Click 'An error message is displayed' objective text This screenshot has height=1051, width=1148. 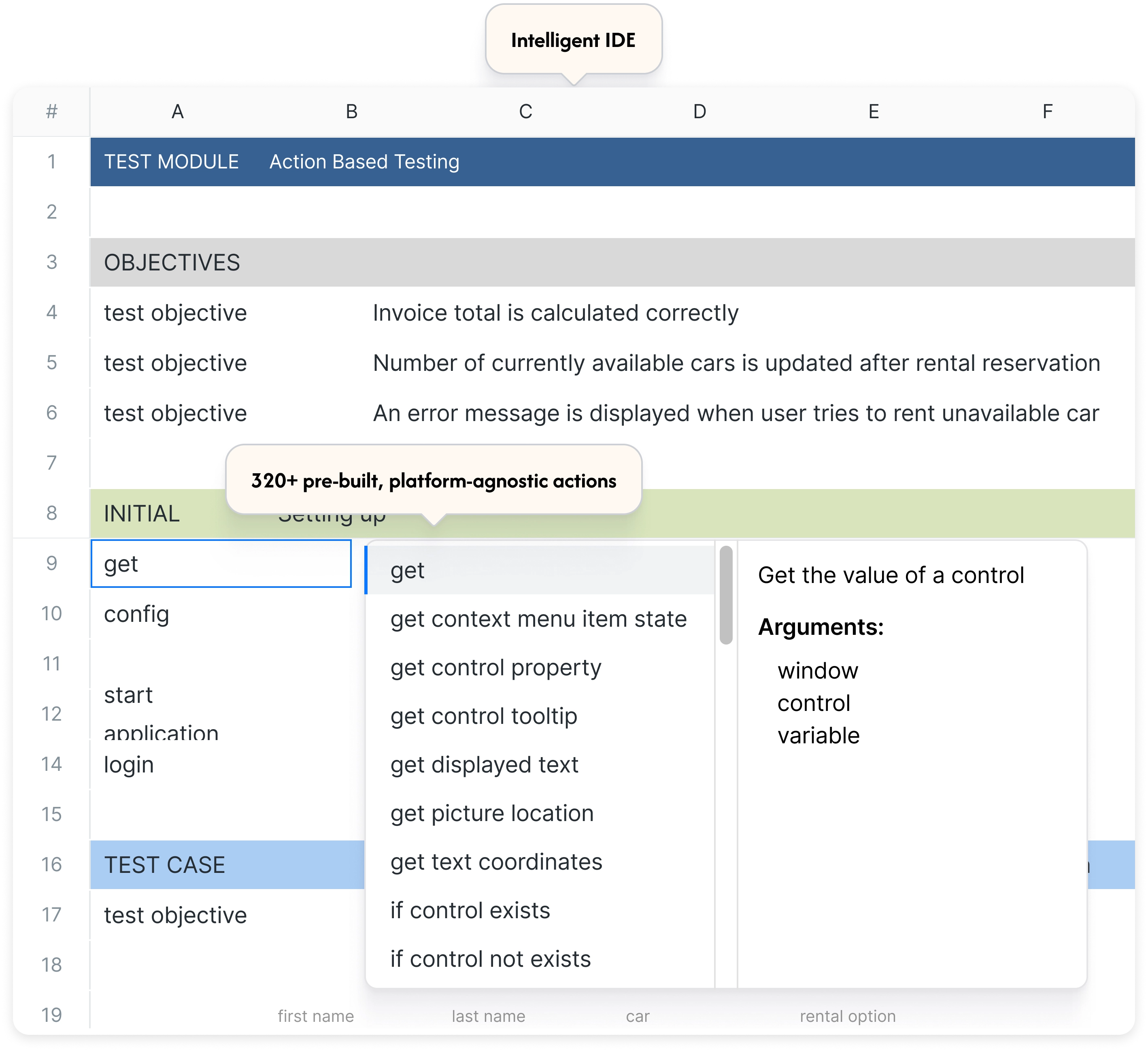coord(736,413)
